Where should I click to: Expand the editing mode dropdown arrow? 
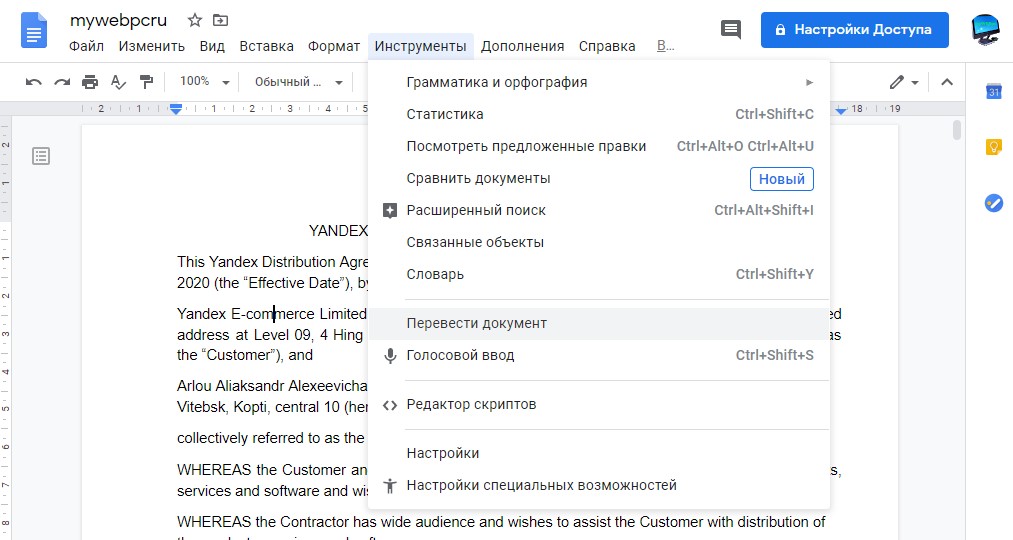(x=915, y=83)
